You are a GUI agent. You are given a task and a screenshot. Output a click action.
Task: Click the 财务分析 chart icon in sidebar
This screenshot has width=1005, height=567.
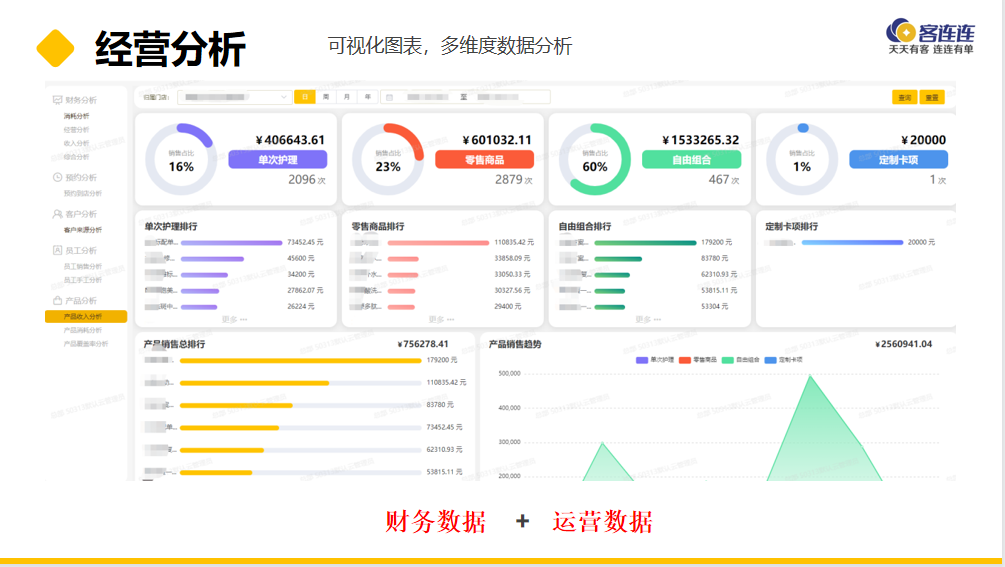click(57, 100)
